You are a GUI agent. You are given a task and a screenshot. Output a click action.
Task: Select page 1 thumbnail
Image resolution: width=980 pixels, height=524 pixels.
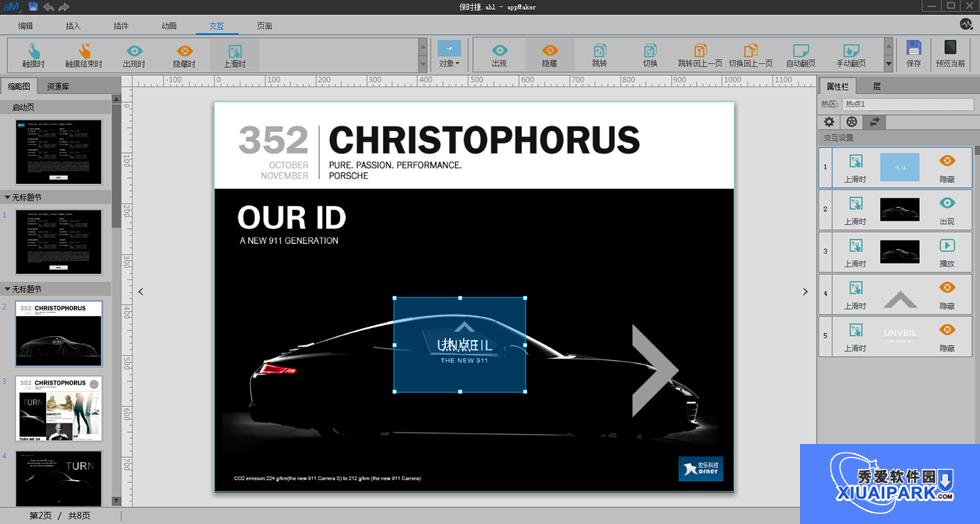(x=59, y=242)
